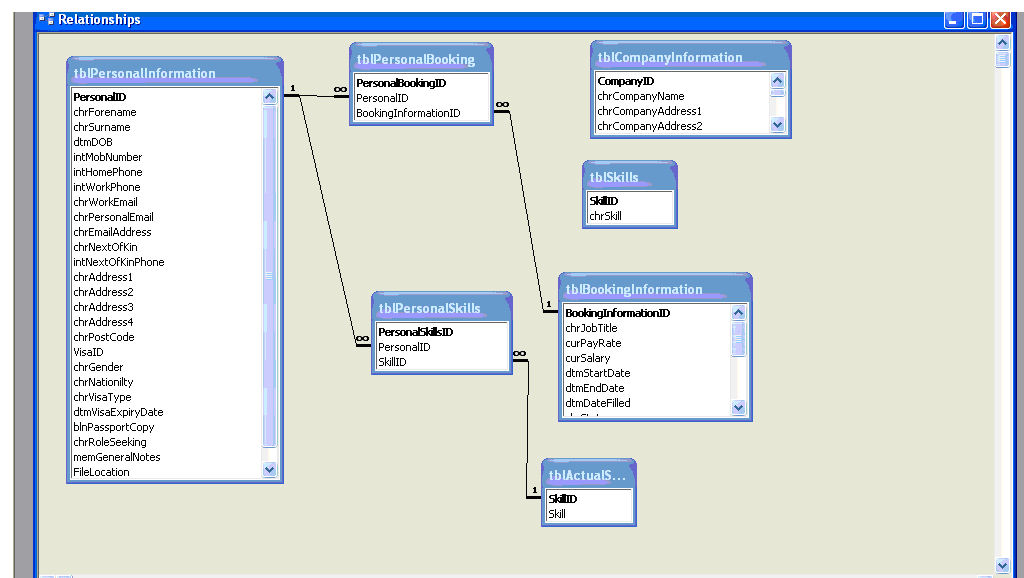This screenshot has height=578, width=1024.
Task: Click down arrow of tblBookingInformation scrollbar
Action: tap(738, 408)
